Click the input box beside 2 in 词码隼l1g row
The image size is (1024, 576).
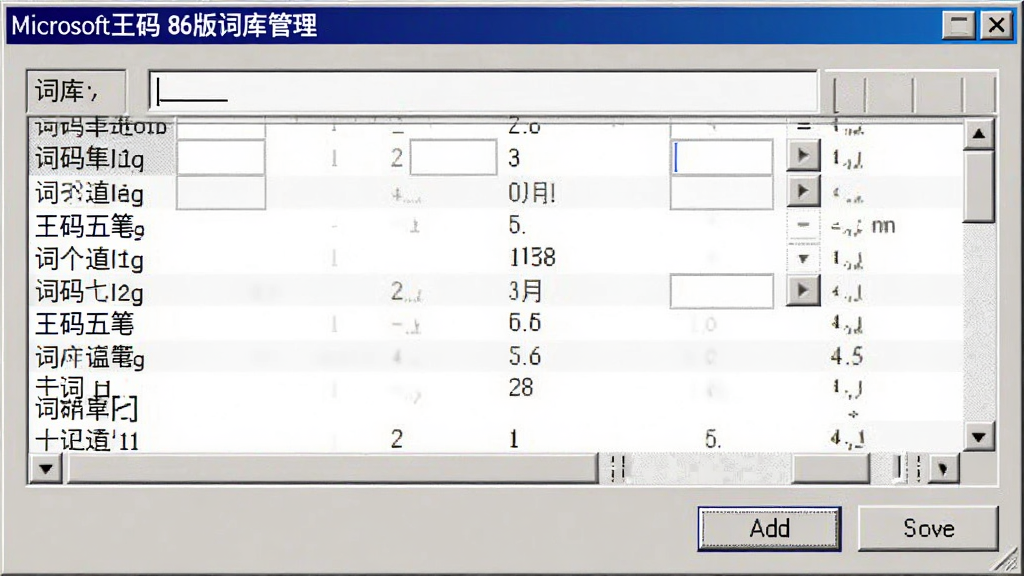pyautogui.click(x=453, y=157)
